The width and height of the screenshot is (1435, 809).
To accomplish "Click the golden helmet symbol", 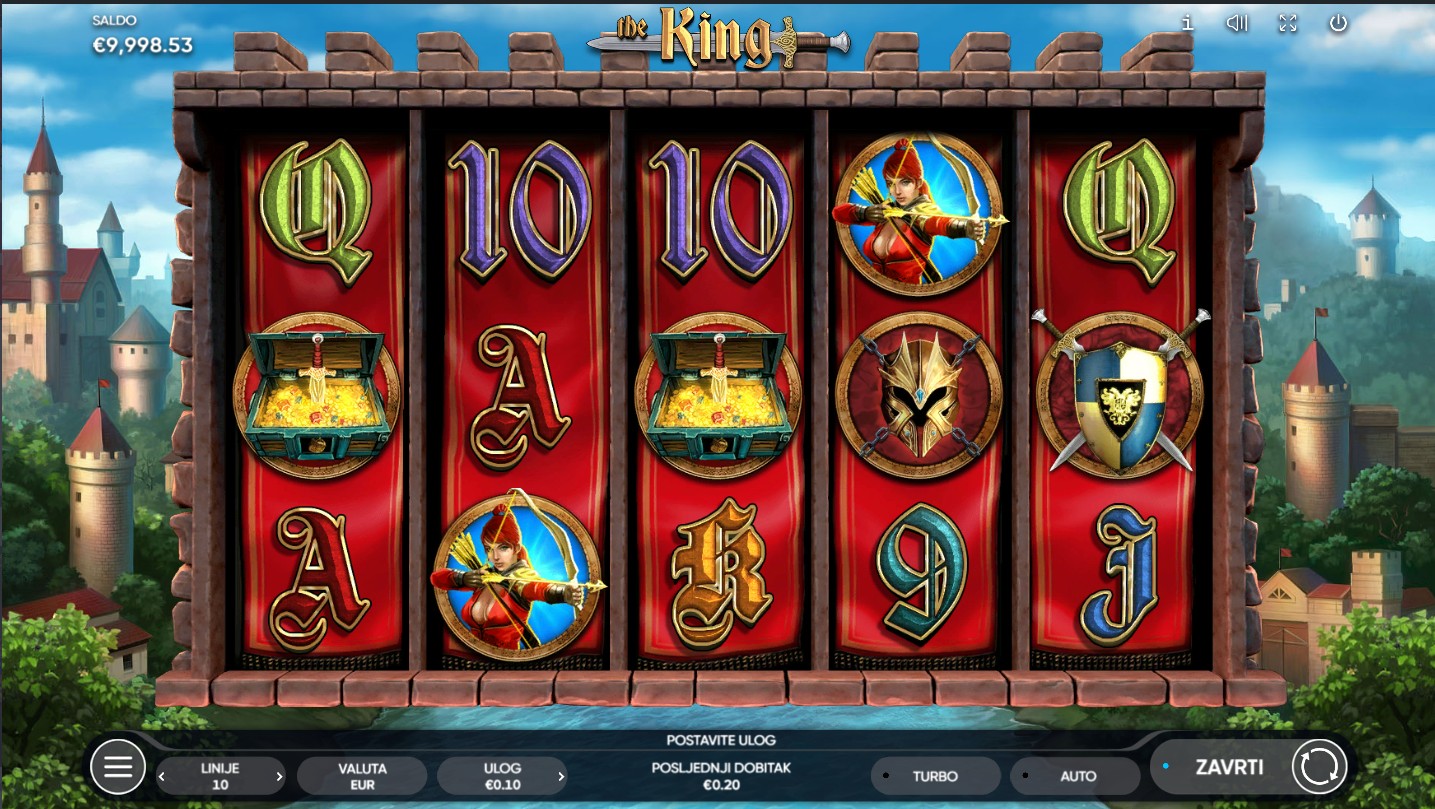I will 918,396.
